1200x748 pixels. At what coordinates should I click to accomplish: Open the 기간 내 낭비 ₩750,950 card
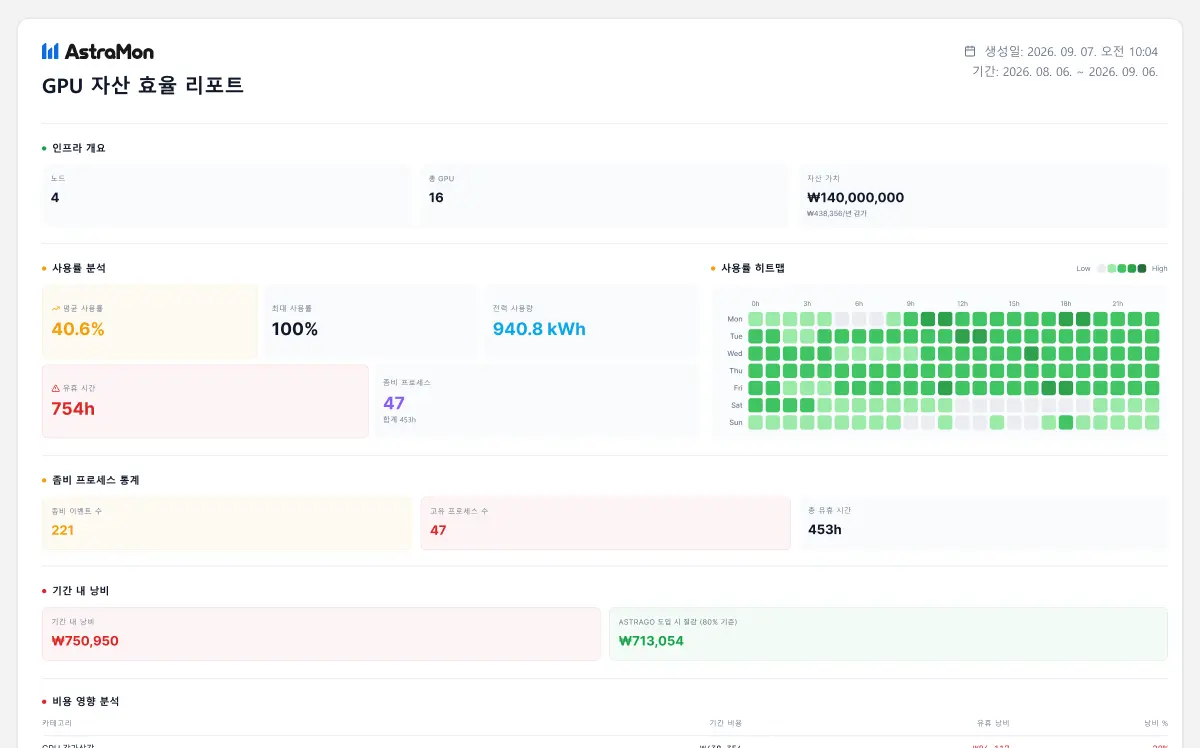click(321, 634)
